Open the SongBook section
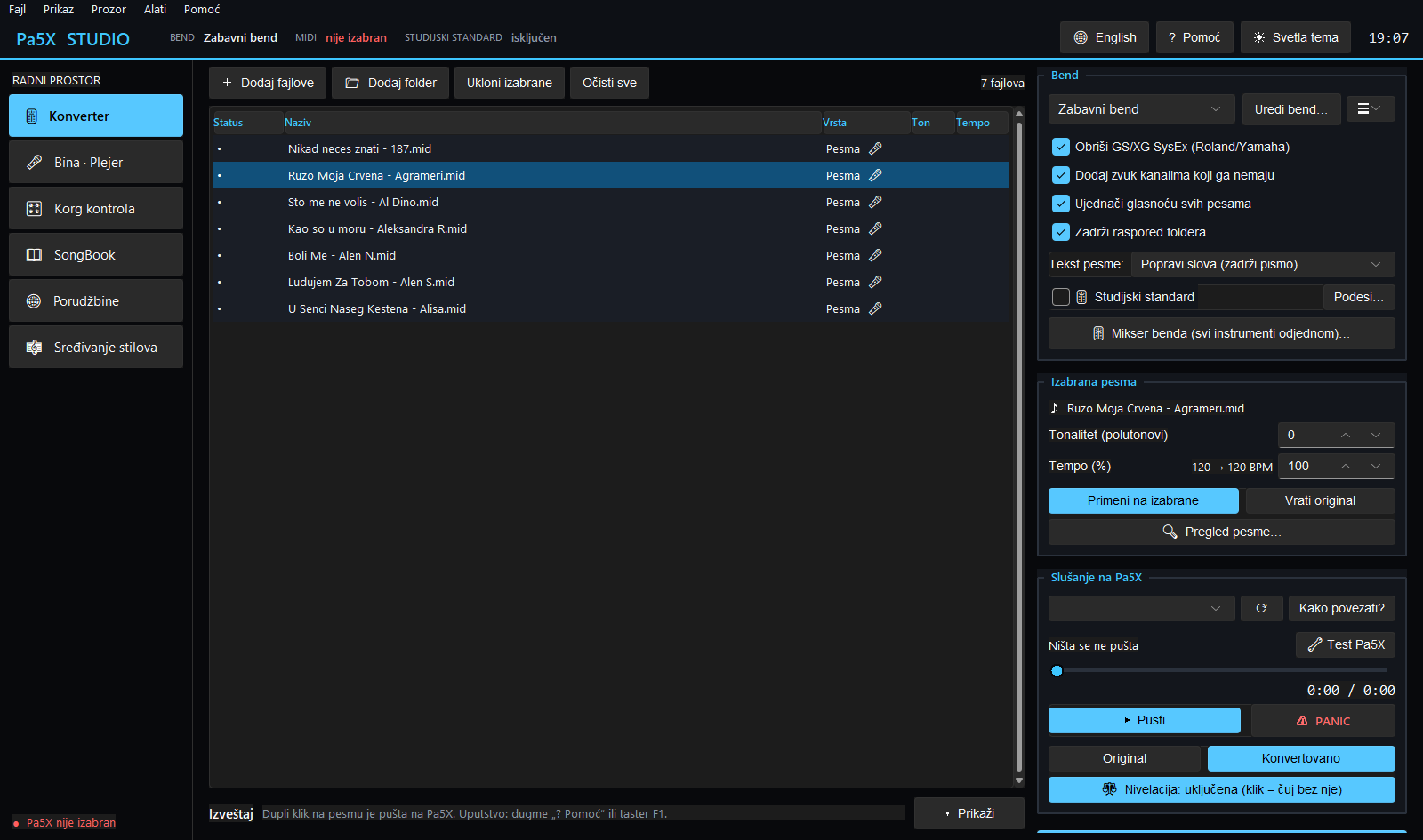Screen dimensions: 1423x840 tap(96, 254)
